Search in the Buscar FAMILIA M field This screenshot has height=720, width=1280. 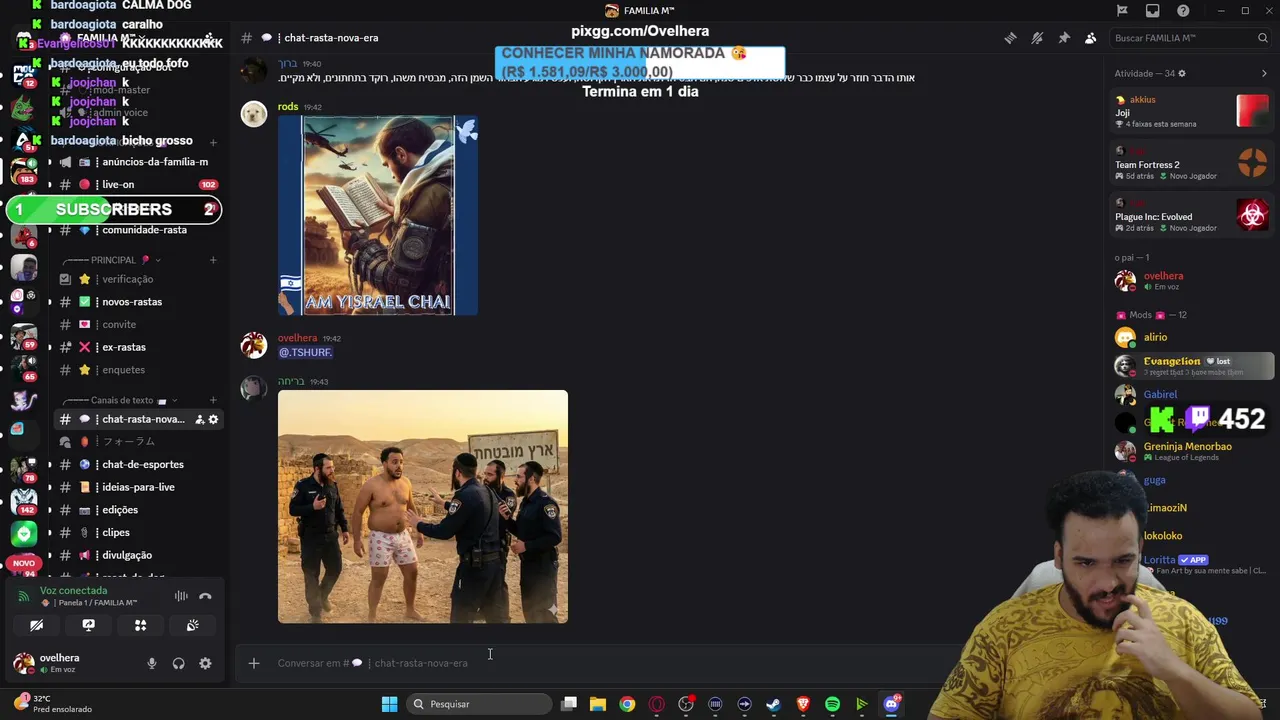(x=1190, y=38)
